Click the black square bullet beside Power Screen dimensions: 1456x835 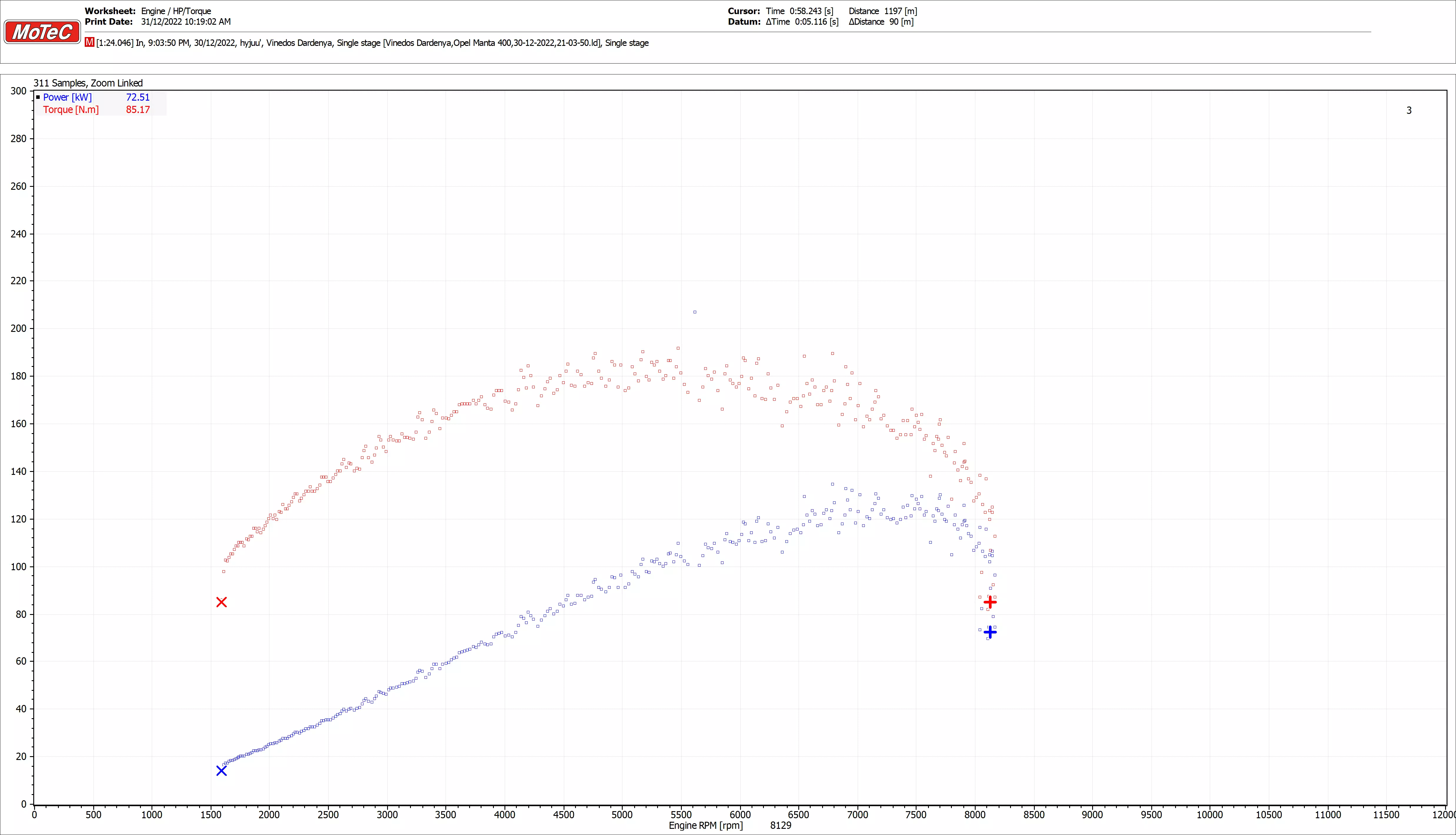pos(38,97)
